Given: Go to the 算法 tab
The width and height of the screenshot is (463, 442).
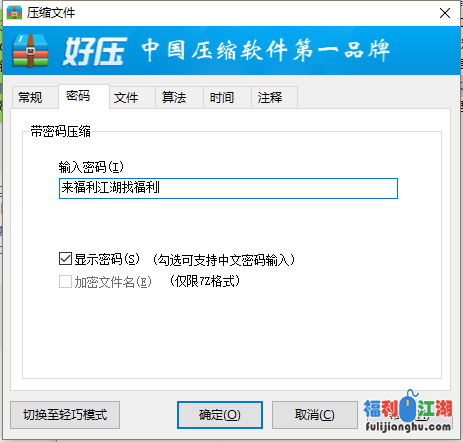Looking at the screenshot, I should point(174,97).
